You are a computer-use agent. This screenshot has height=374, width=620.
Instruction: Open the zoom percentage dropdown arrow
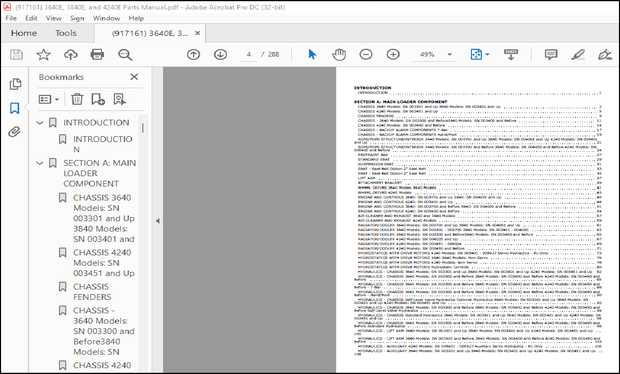click(x=449, y=55)
